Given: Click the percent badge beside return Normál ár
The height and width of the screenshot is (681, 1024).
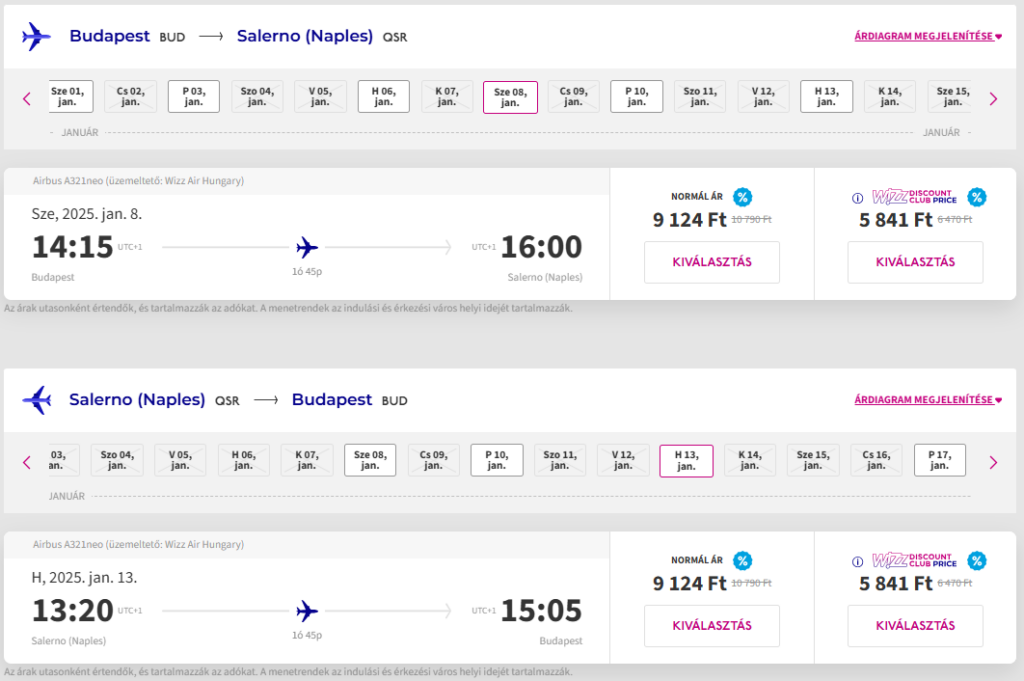Looking at the screenshot, I should [743, 560].
